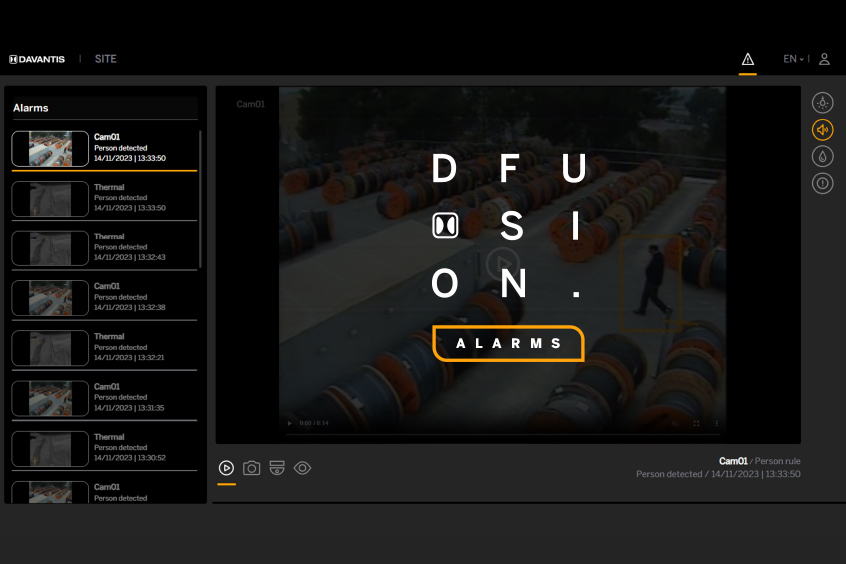Play the video from center play button

click(x=502, y=263)
